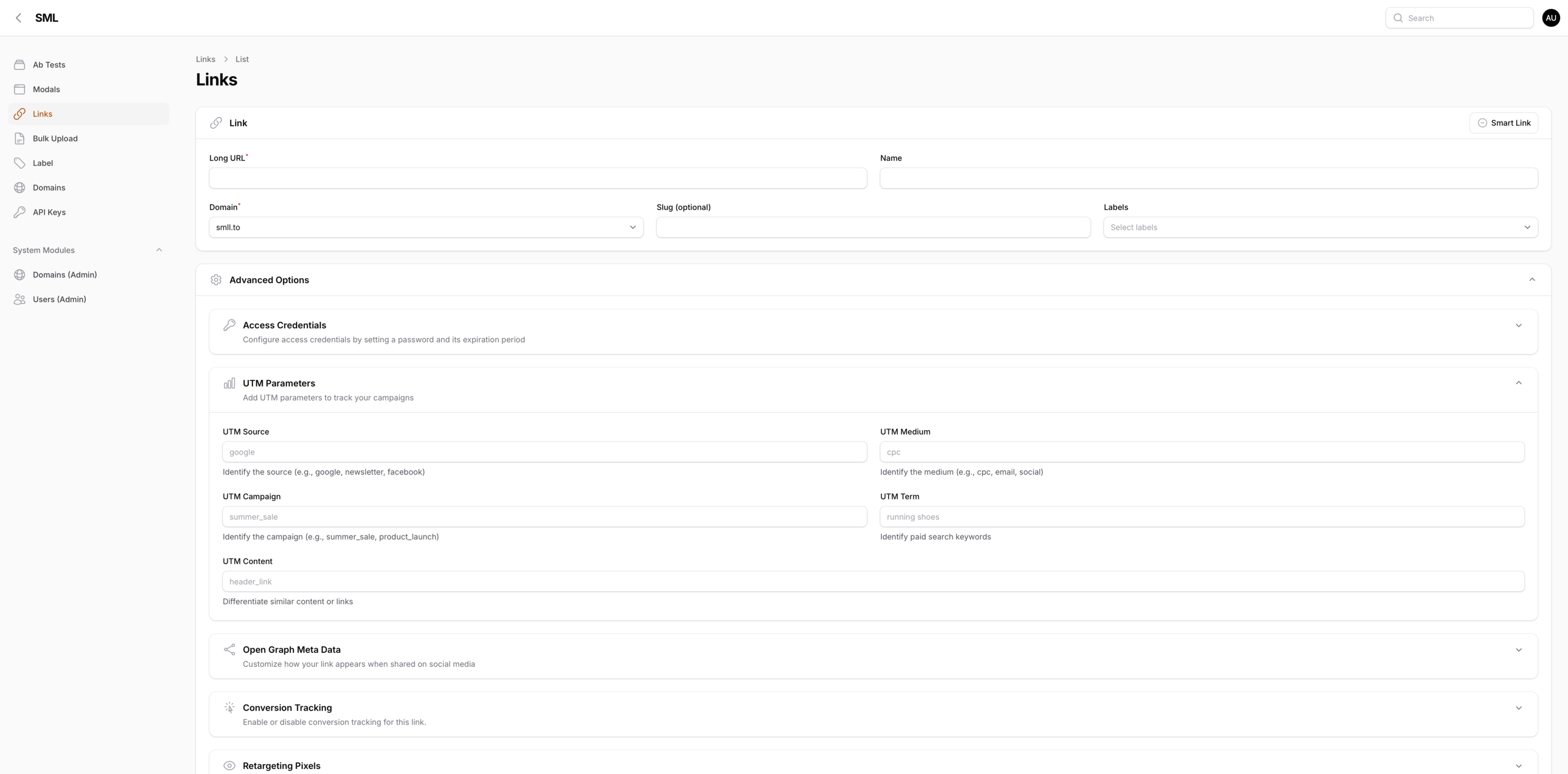1568x774 pixels.
Task: Collapse the Advanced Options panel
Action: [1532, 280]
